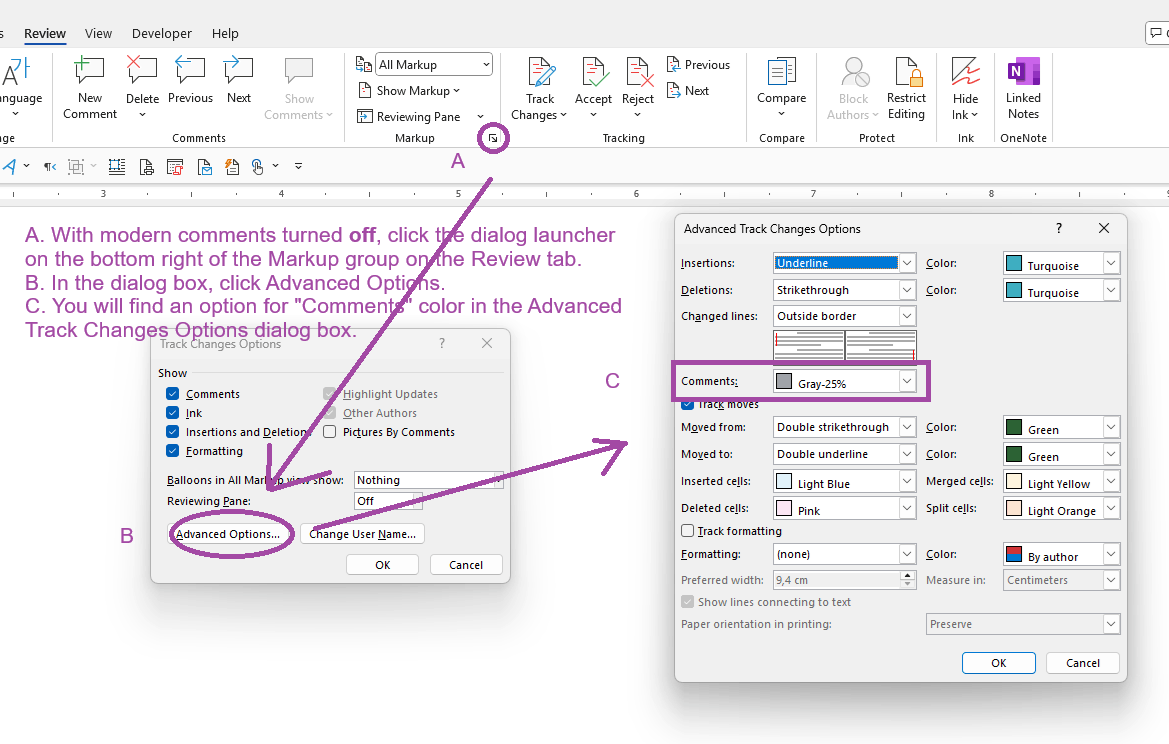Click the Language icon in ribbon
Image resolution: width=1169 pixels, height=744 pixels.
click(x=16, y=72)
